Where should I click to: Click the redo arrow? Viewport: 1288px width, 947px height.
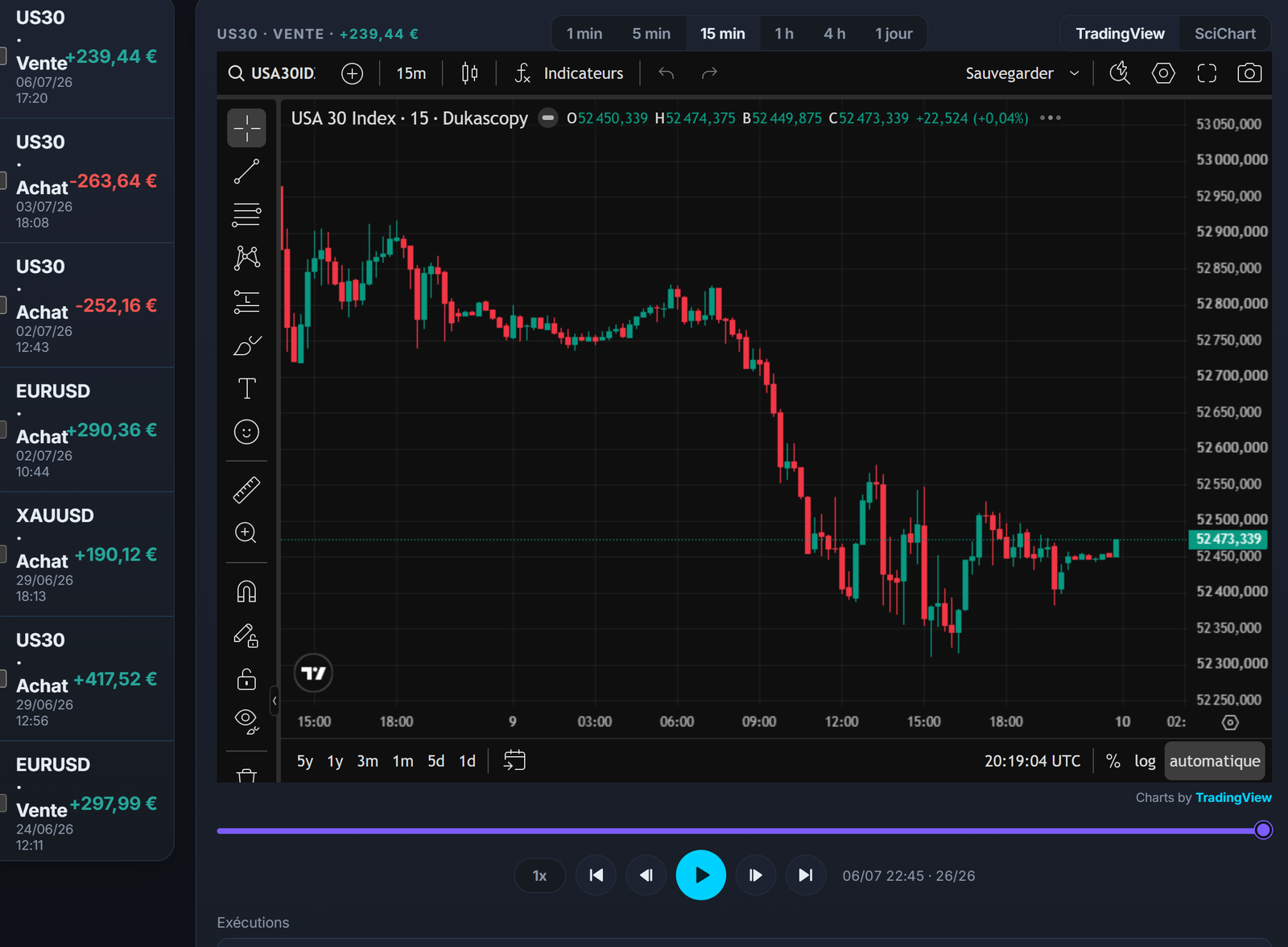coord(709,73)
